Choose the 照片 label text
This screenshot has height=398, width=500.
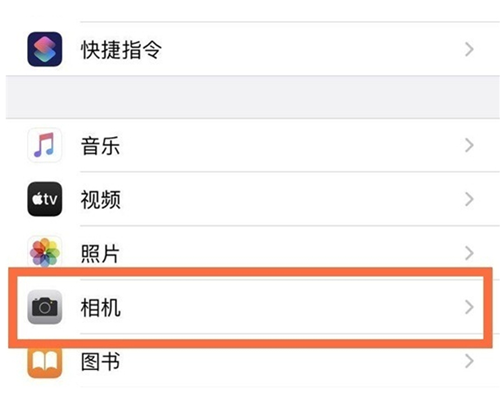(x=100, y=254)
